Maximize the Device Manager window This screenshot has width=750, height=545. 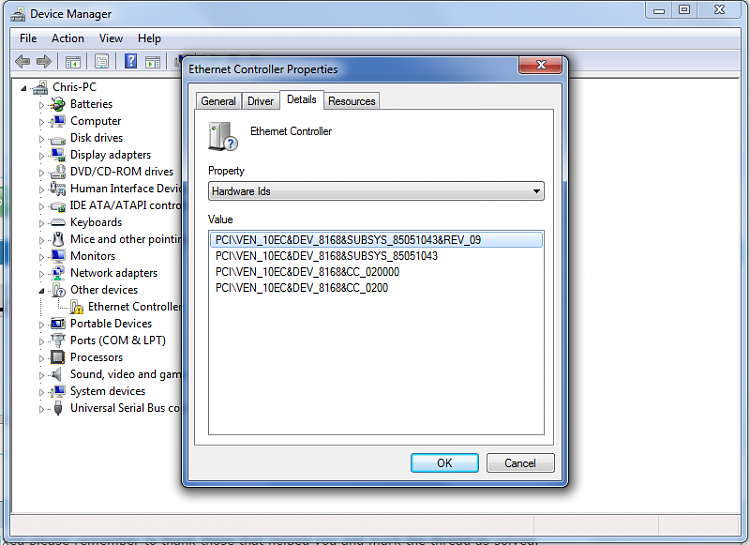click(x=684, y=10)
